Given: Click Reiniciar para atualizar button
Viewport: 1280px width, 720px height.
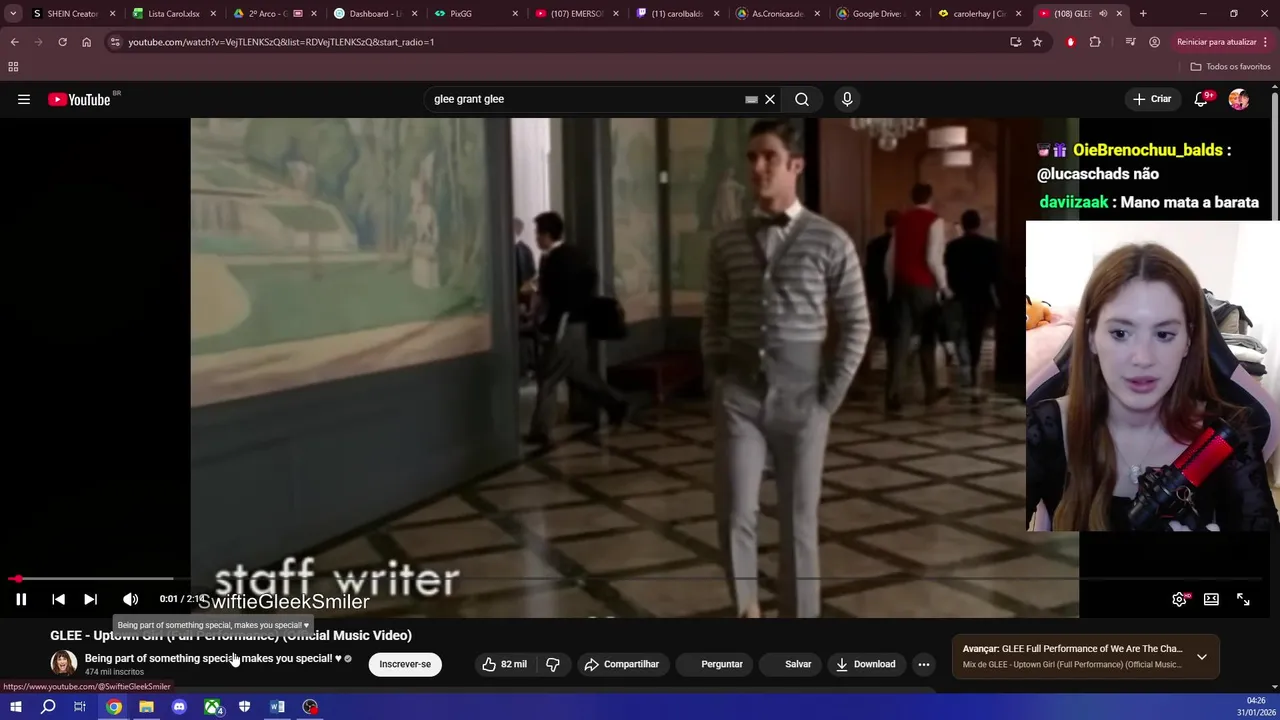Looking at the screenshot, I should pyautogui.click(x=1216, y=42).
